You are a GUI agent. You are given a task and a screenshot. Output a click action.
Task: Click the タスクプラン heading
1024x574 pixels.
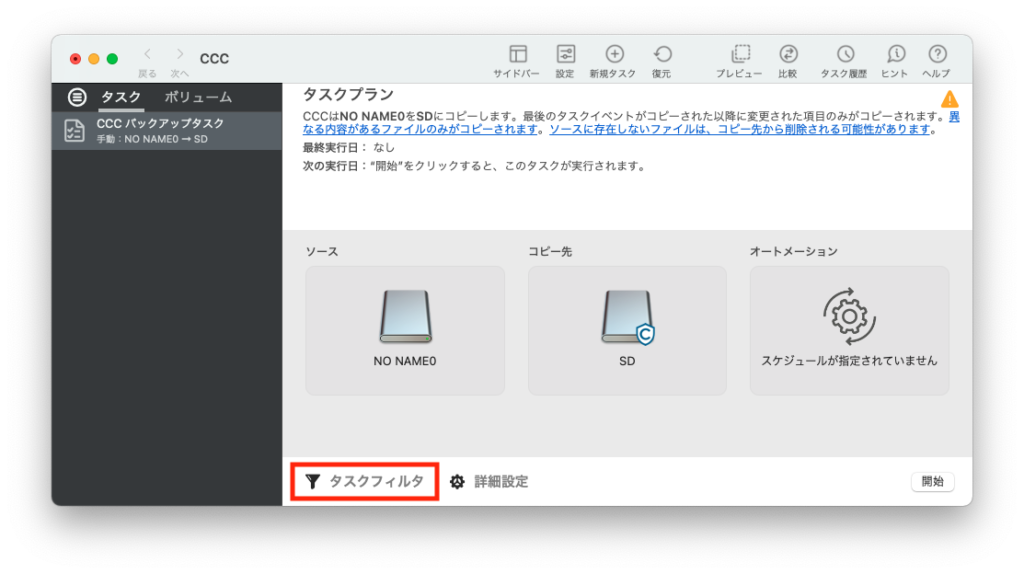click(348, 95)
